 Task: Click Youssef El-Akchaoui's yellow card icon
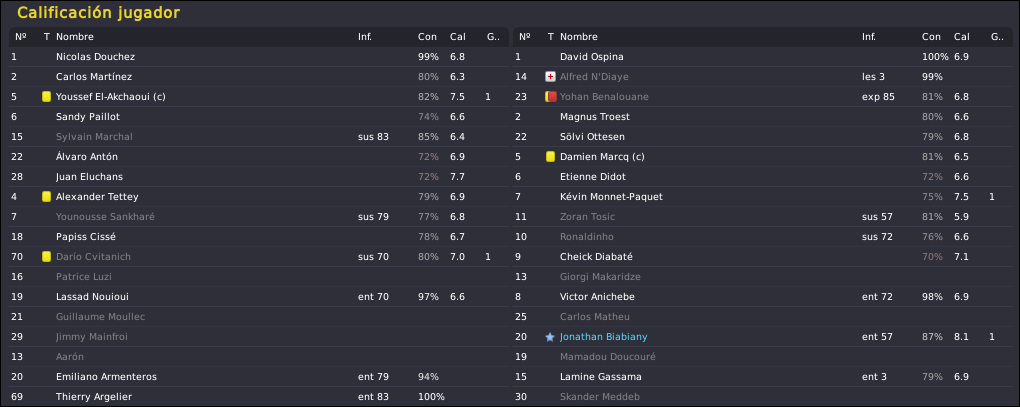(x=46, y=97)
